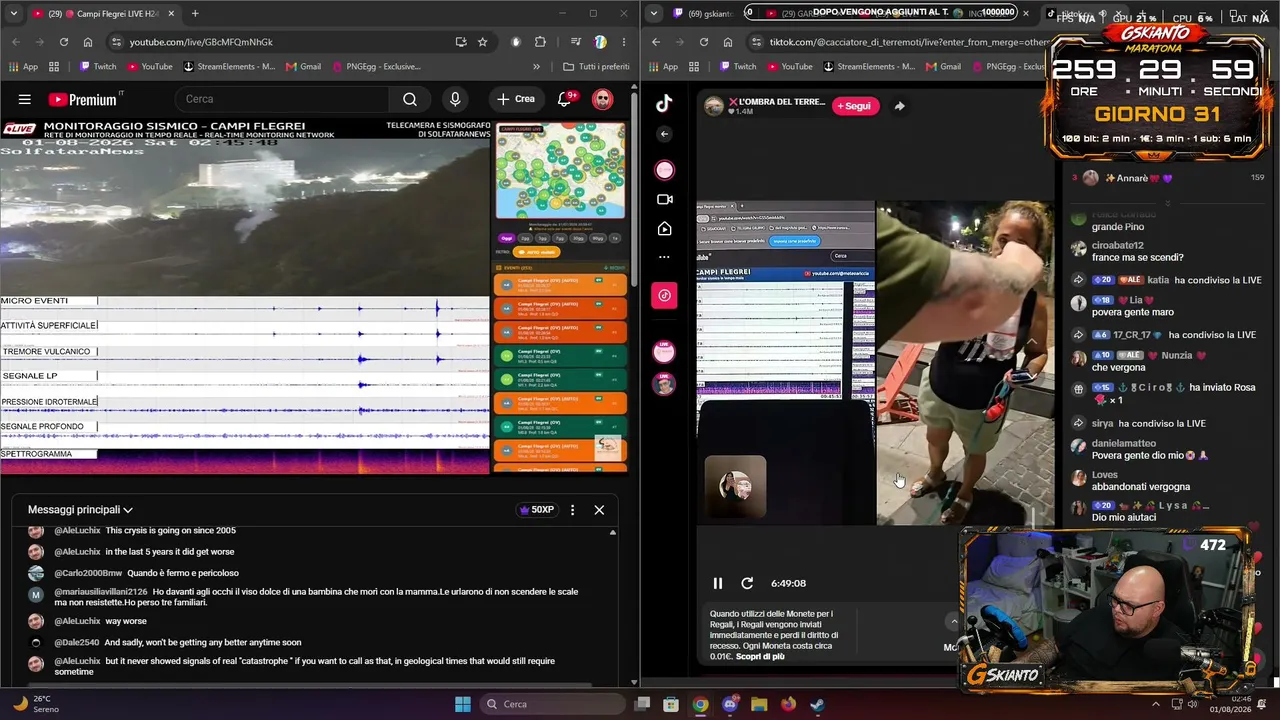The height and width of the screenshot is (720, 1280).
Task: Open the TikTok LIVE camera sidebar icon
Action: pyautogui.click(x=664, y=200)
